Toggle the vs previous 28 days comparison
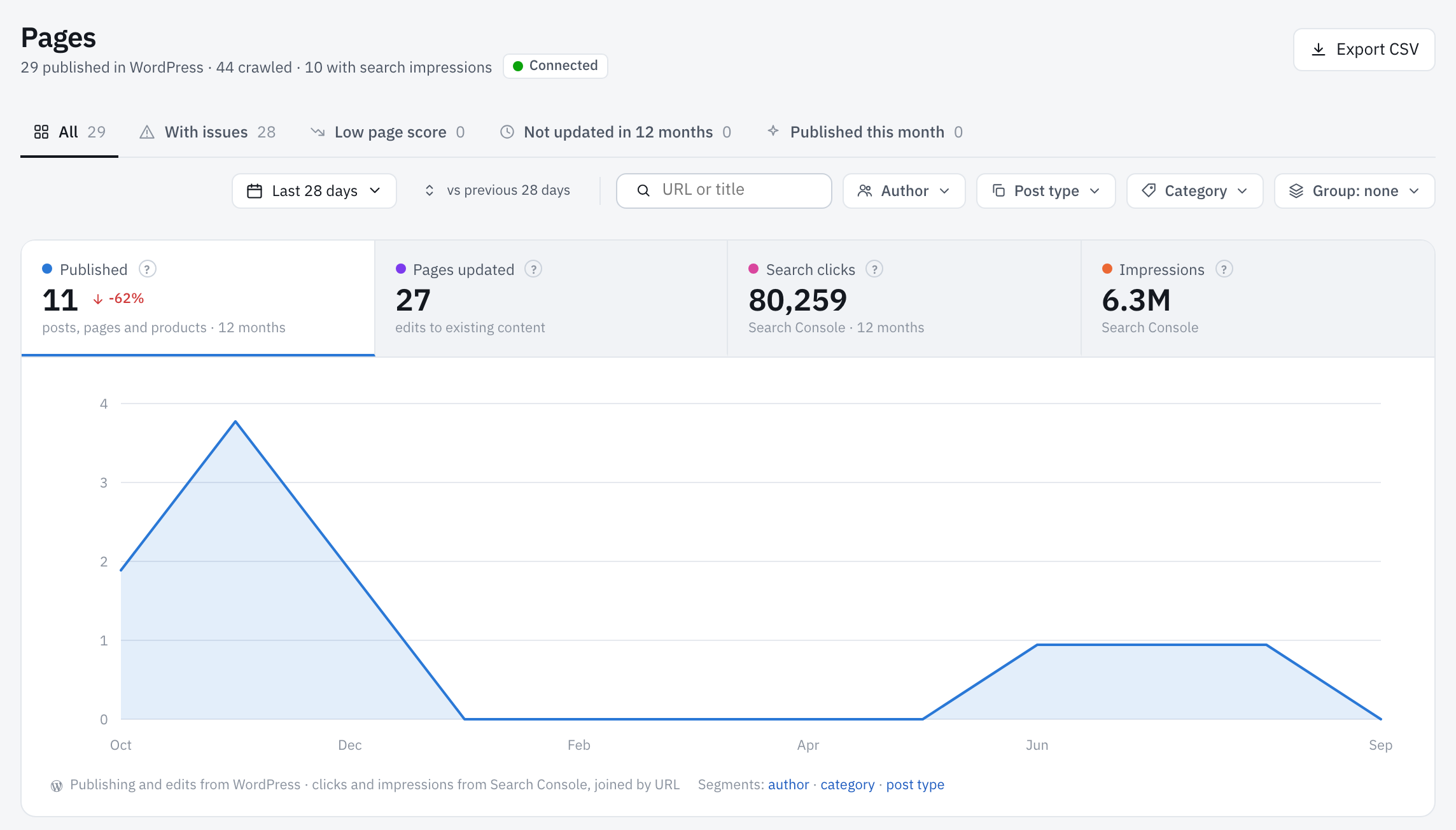The height and width of the screenshot is (830, 1456). point(496,190)
